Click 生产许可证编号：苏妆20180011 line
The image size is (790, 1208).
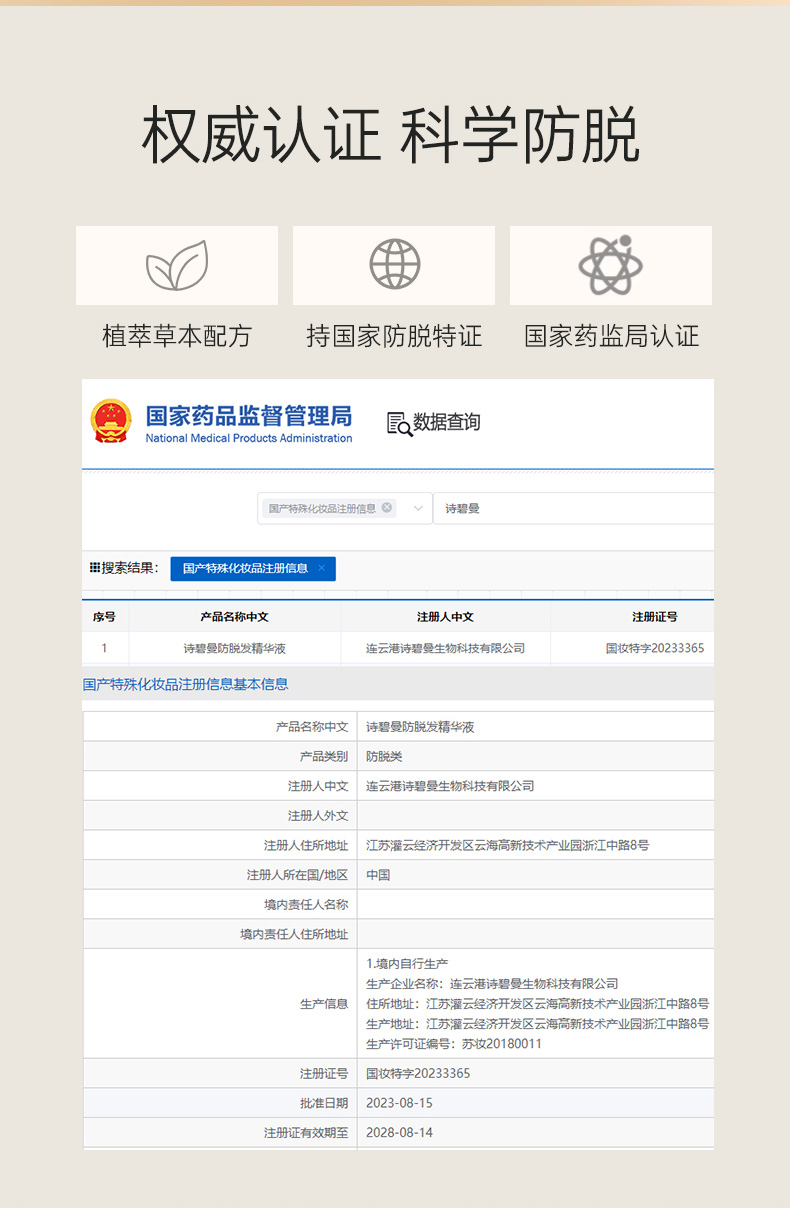[454, 1044]
